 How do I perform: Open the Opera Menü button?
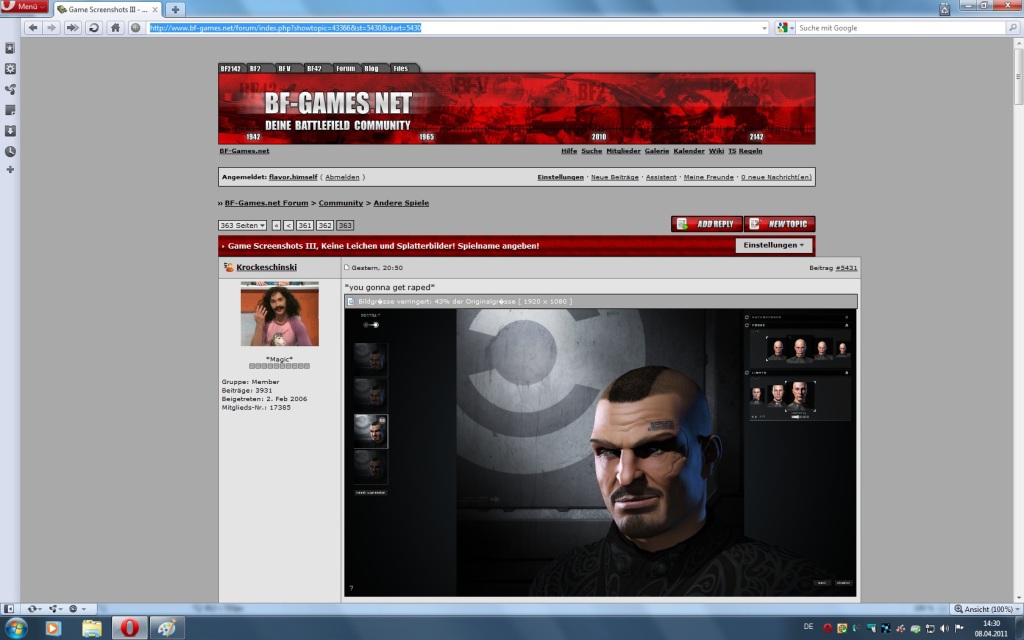click(x=24, y=7)
